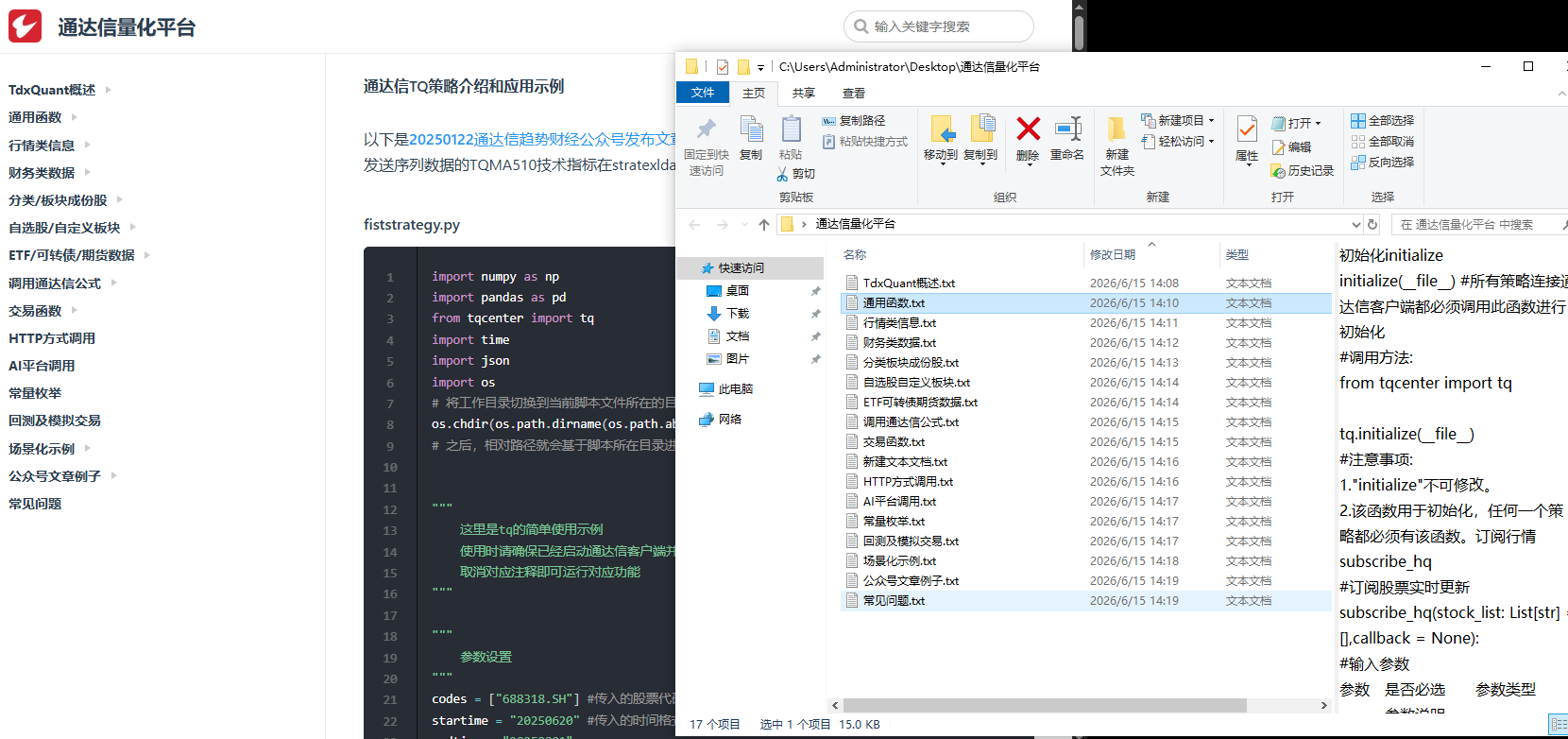The height and width of the screenshot is (739, 1568).
Task: Create a New folder from ribbon
Action: click(1117, 146)
